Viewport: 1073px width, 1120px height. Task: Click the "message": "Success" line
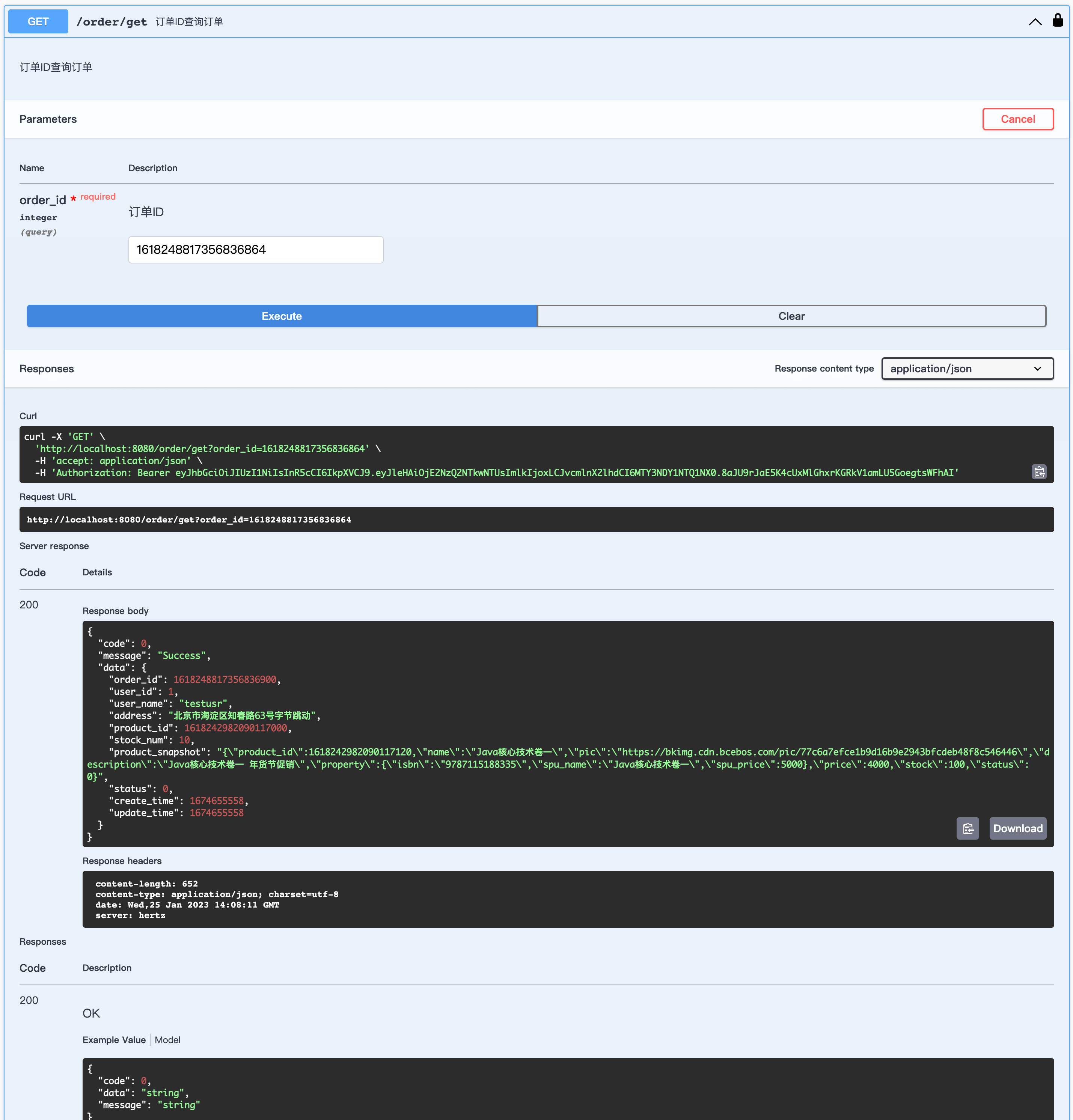pos(154,655)
